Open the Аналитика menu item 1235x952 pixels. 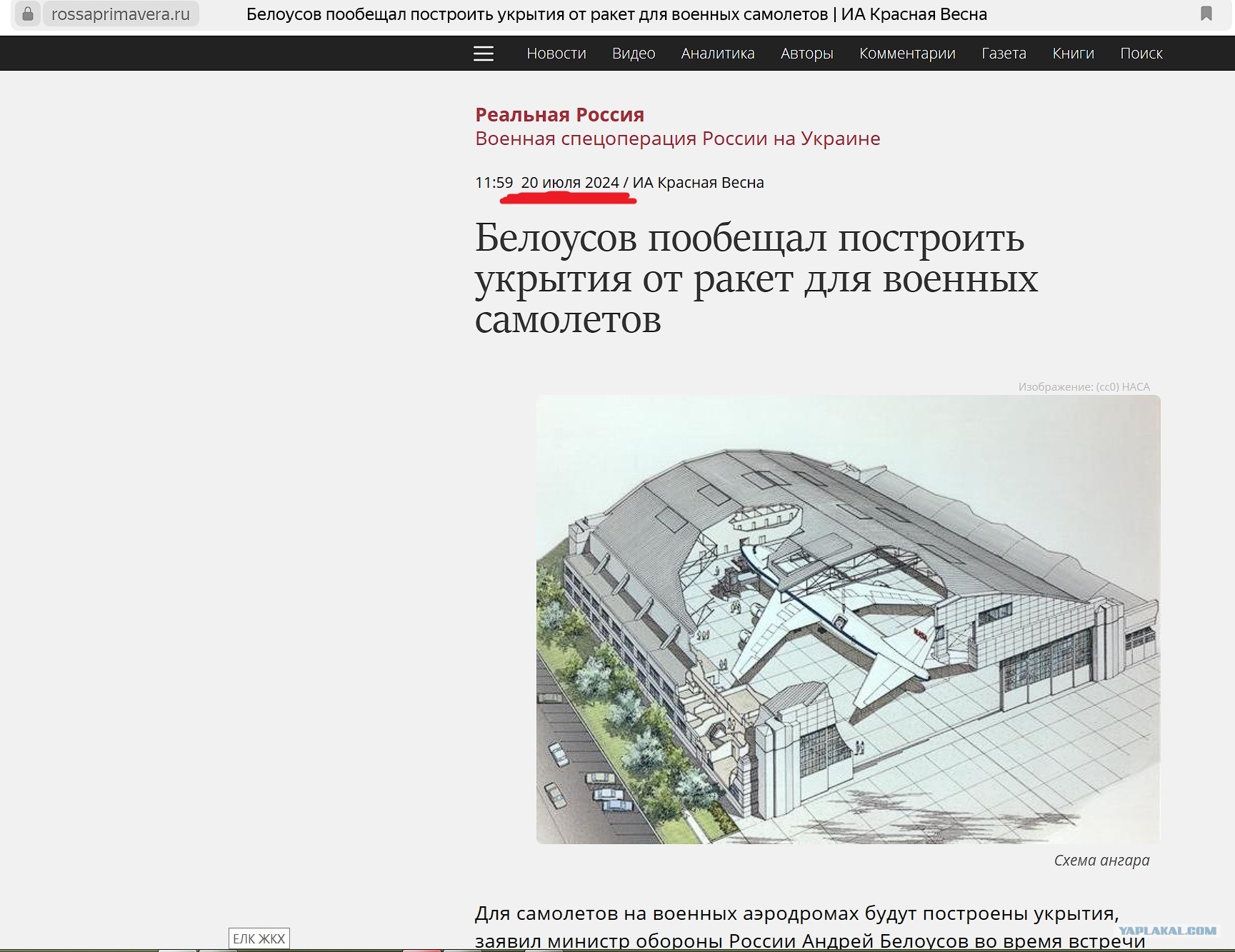718,54
